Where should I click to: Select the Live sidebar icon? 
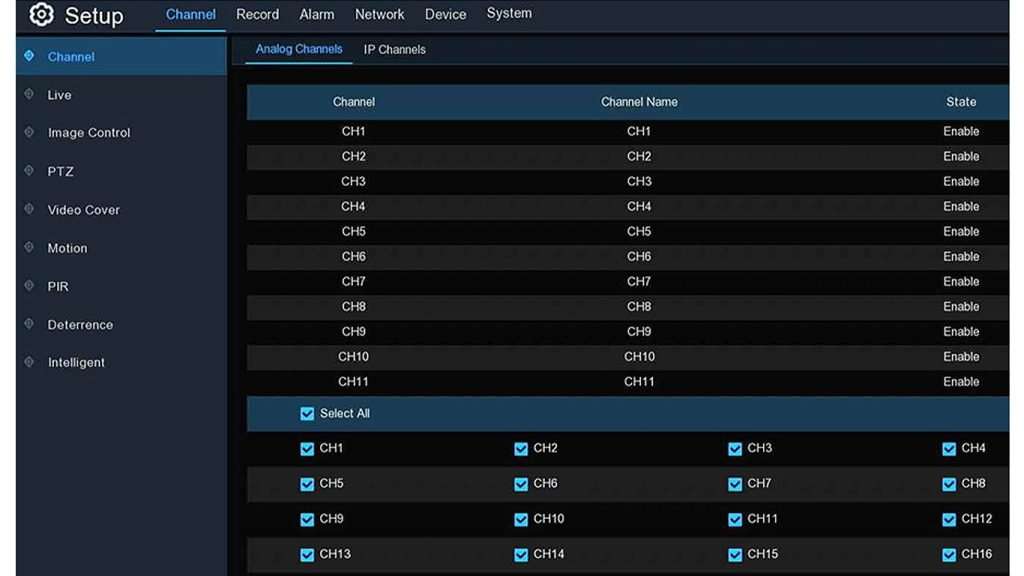(x=59, y=94)
